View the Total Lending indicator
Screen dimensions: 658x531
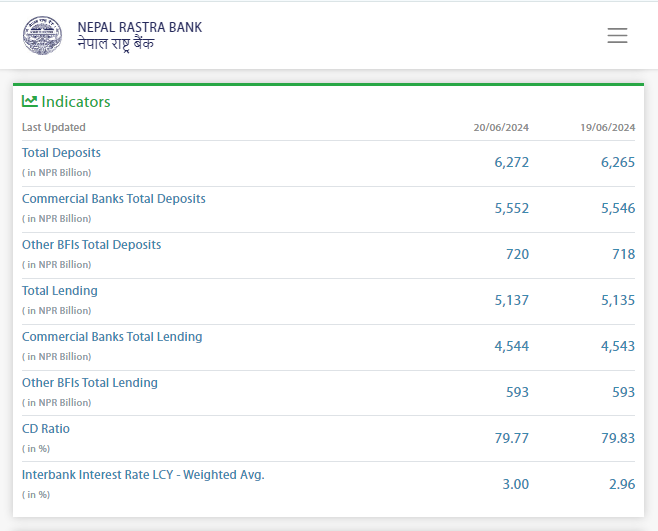pyautogui.click(x=60, y=291)
